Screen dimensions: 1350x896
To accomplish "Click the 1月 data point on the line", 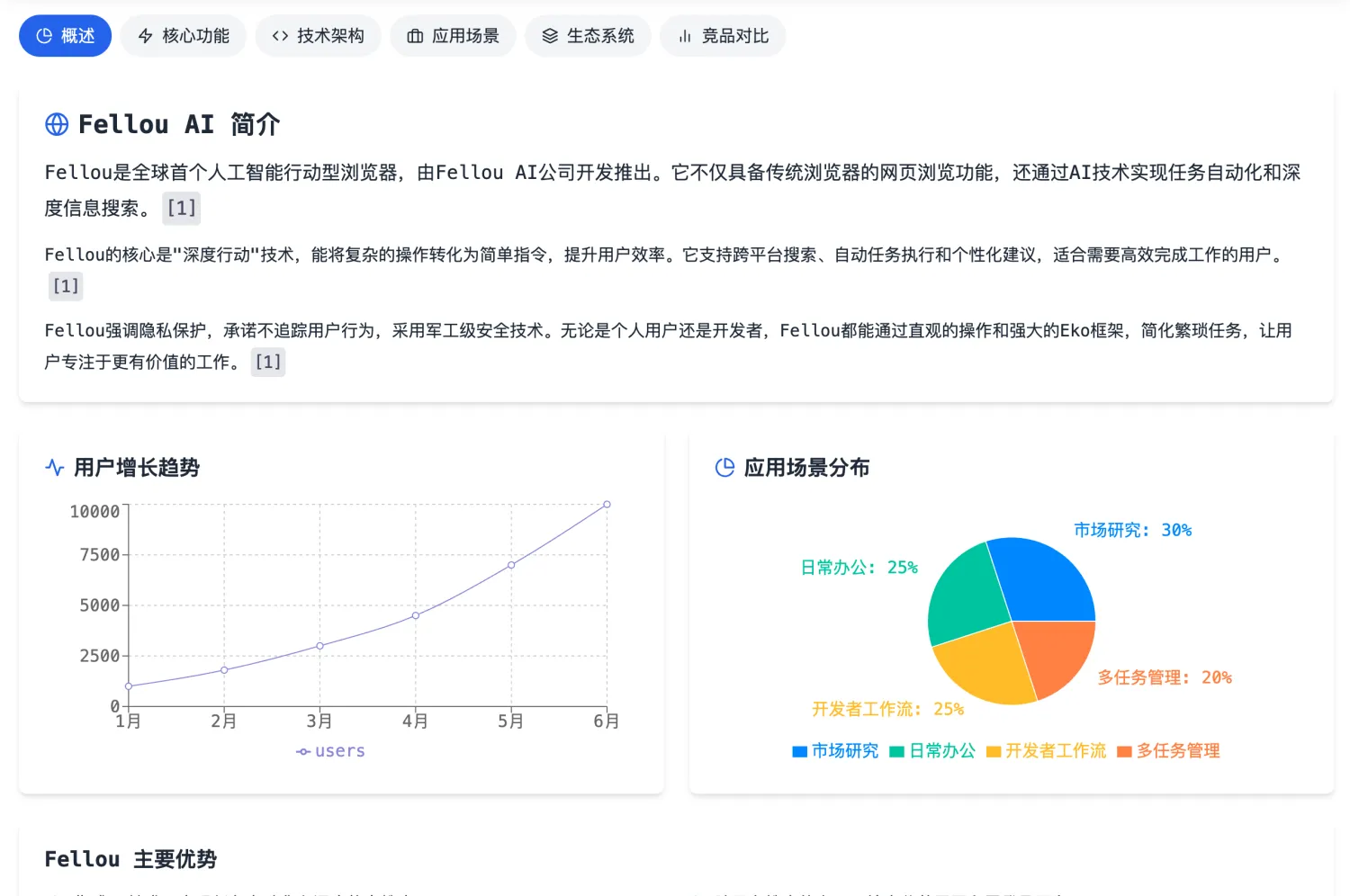I will point(129,686).
